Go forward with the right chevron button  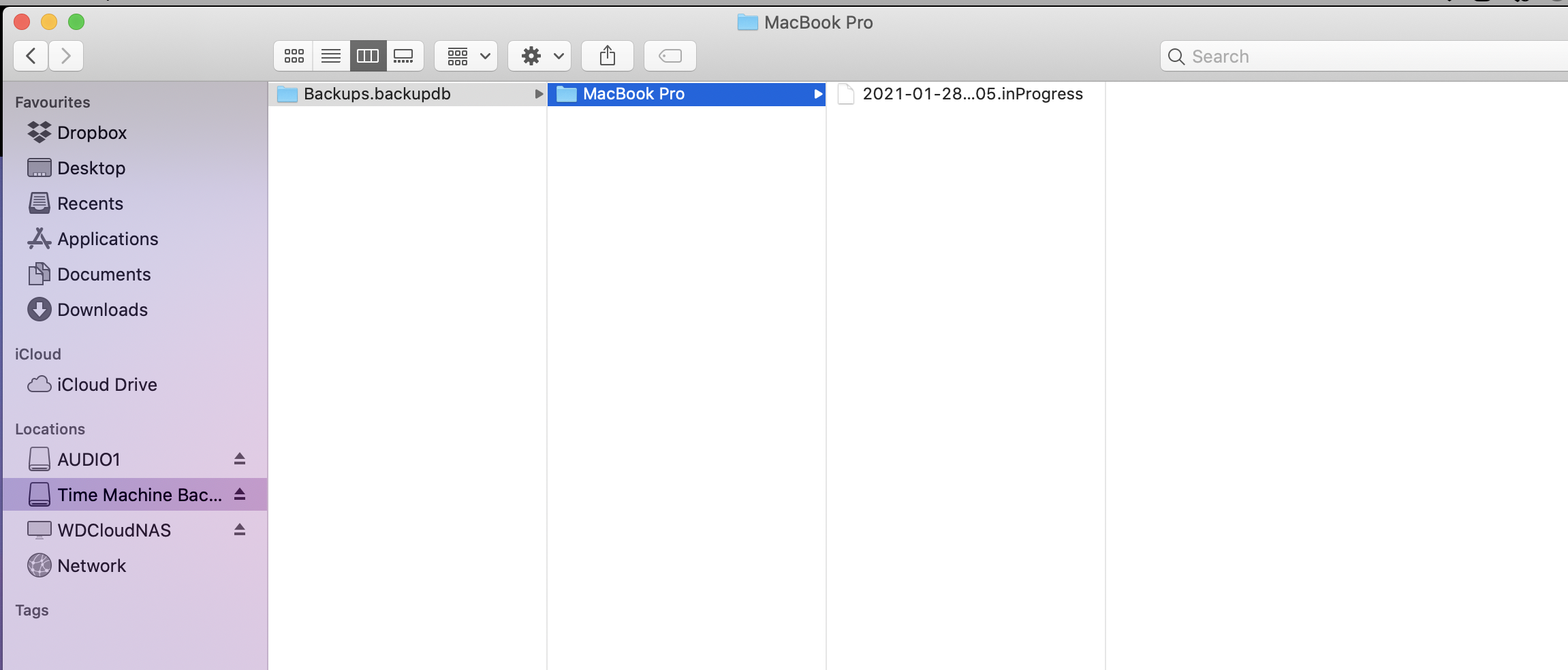66,56
